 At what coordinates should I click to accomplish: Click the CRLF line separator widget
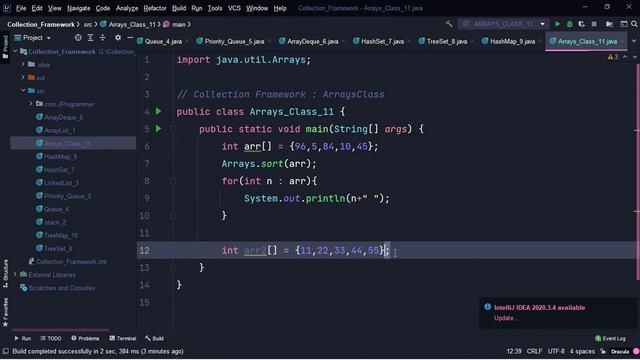(x=534, y=351)
